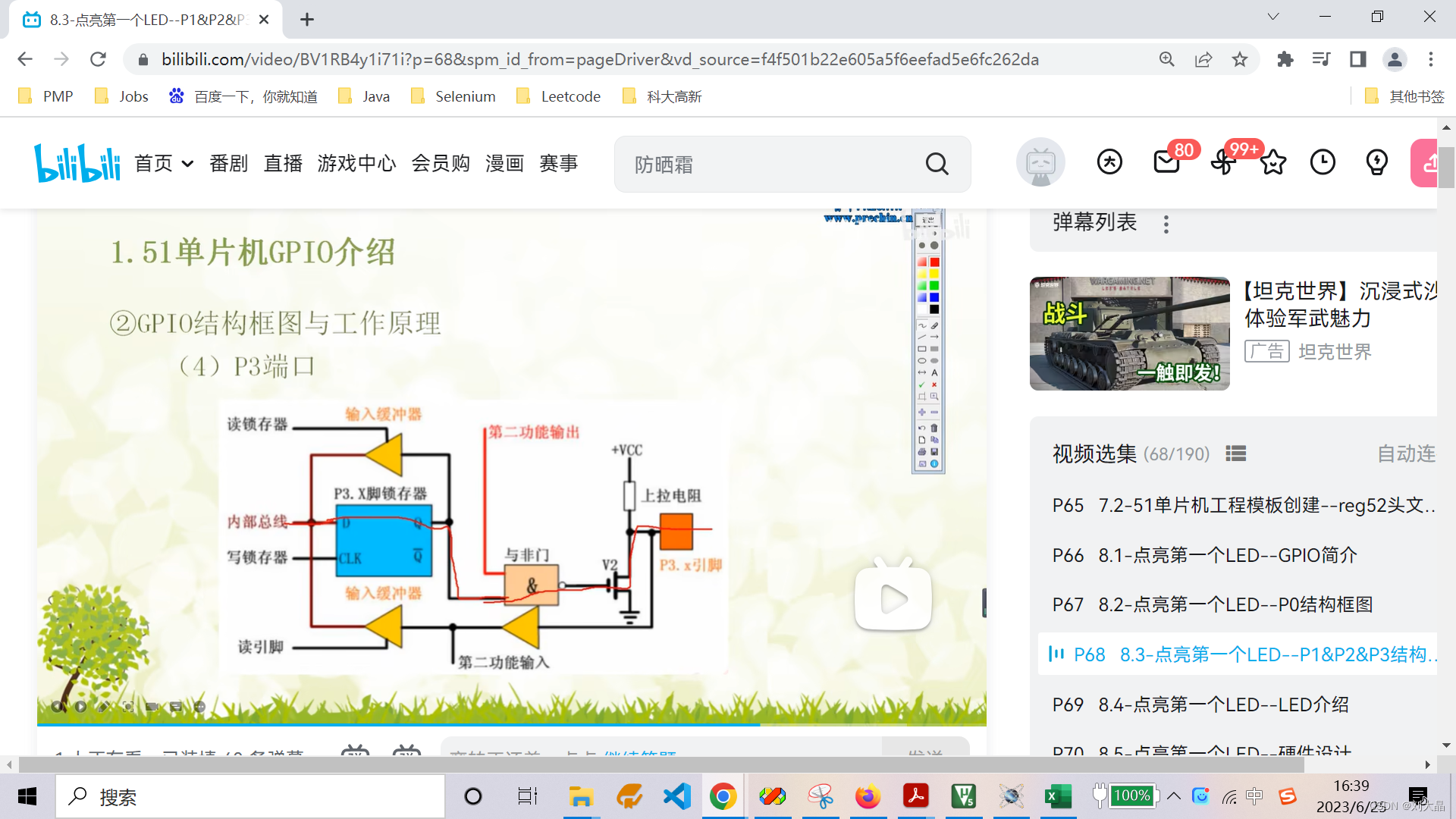This screenshot has height=819, width=1456.
Task: Click the big membership badge icon
Action: [x=1109, y=162]
